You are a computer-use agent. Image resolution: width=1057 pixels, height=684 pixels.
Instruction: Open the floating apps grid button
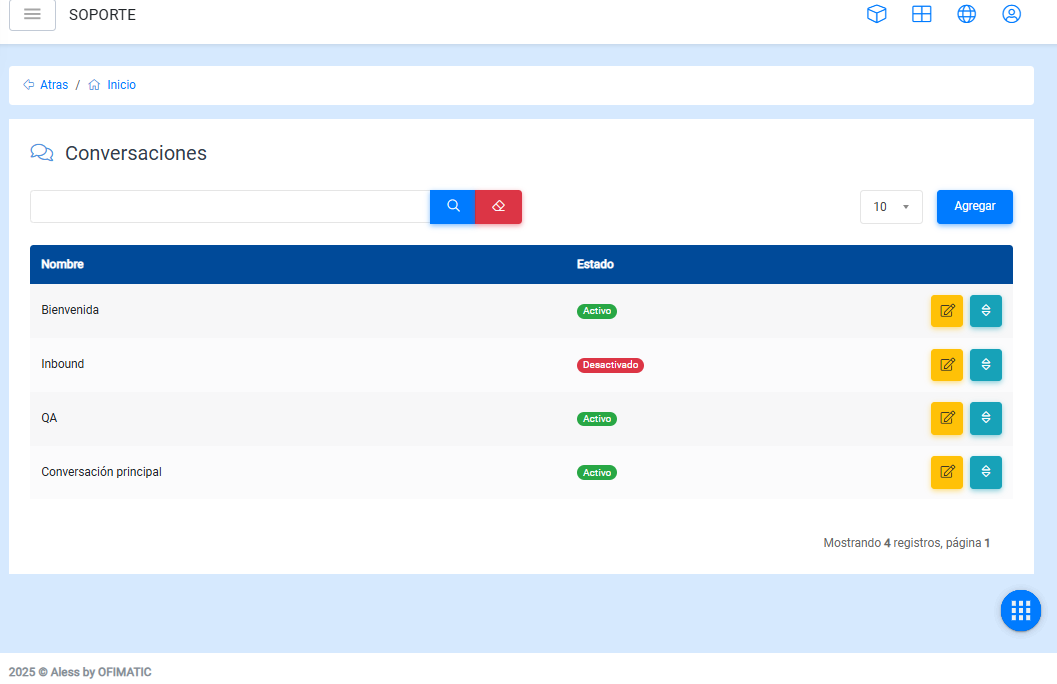click(x=1020, y=610)
